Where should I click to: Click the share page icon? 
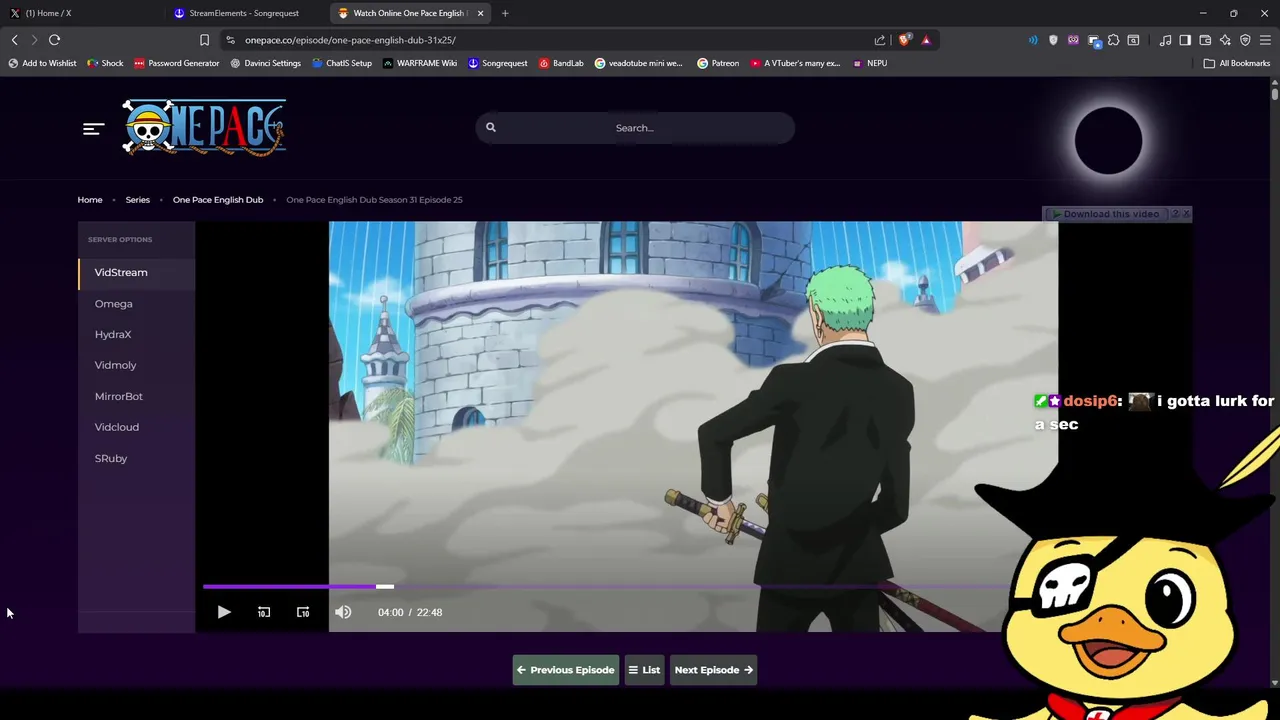click(880, 40)
